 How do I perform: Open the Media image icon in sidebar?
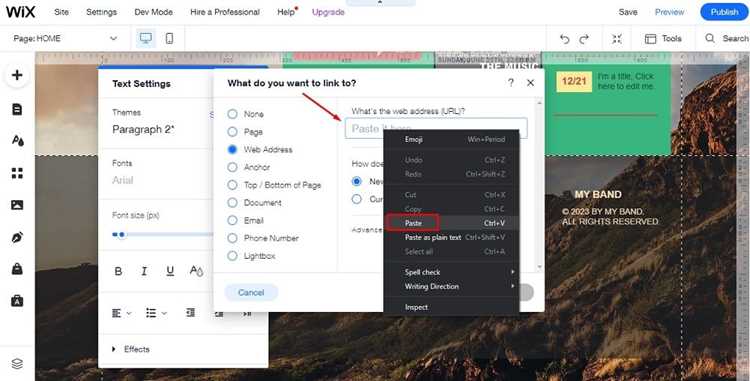(x=17, y=205)
